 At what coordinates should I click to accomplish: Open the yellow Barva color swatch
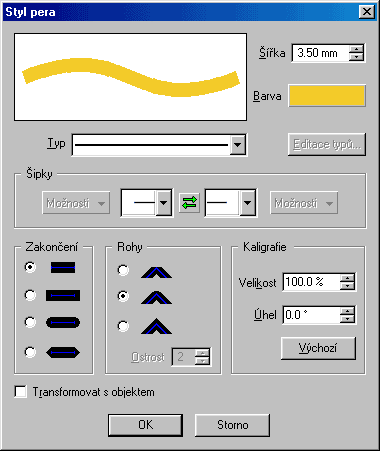[327, 96]
